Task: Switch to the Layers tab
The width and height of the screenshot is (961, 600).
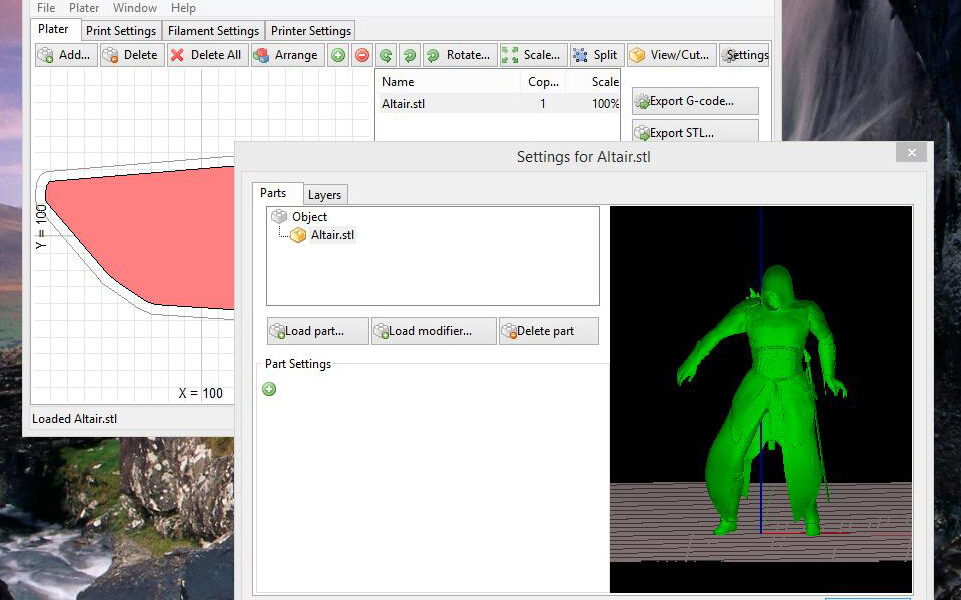Action: point(324,195)
